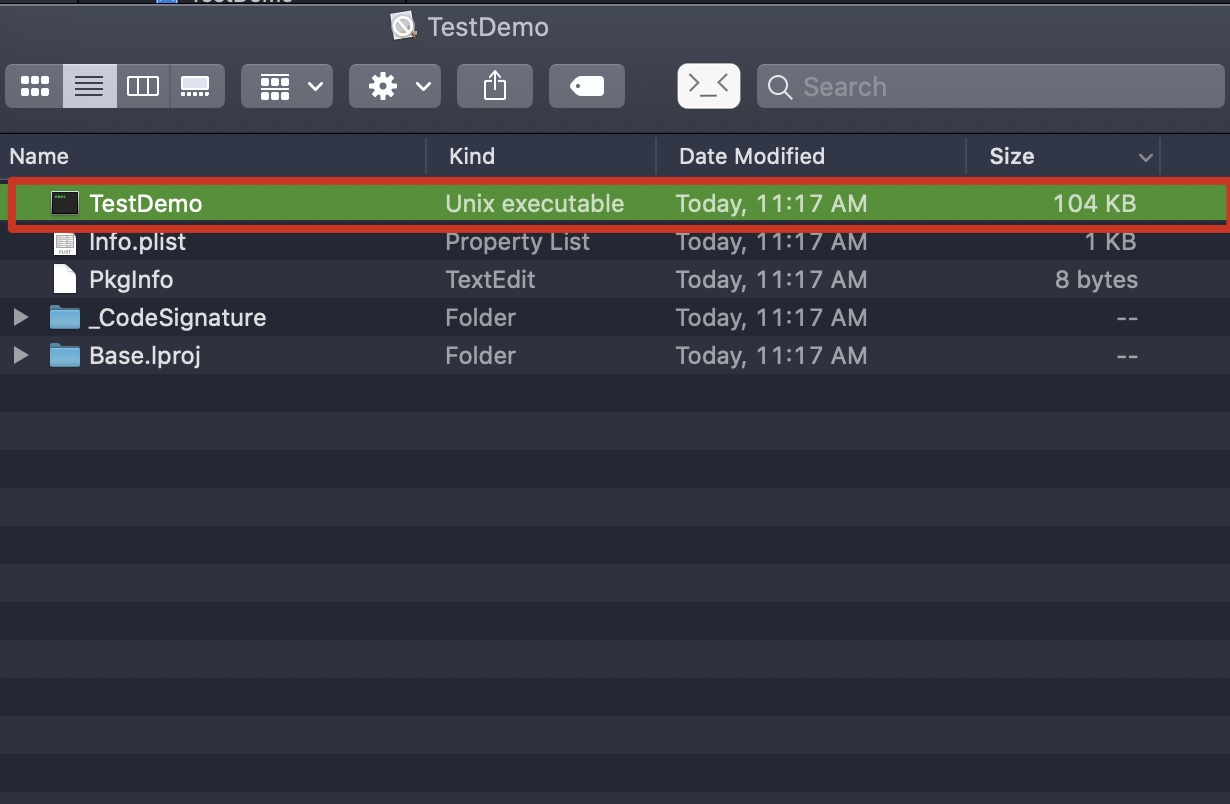
Task: Select the PkgInfo file icon
Action: click(64, 280)
